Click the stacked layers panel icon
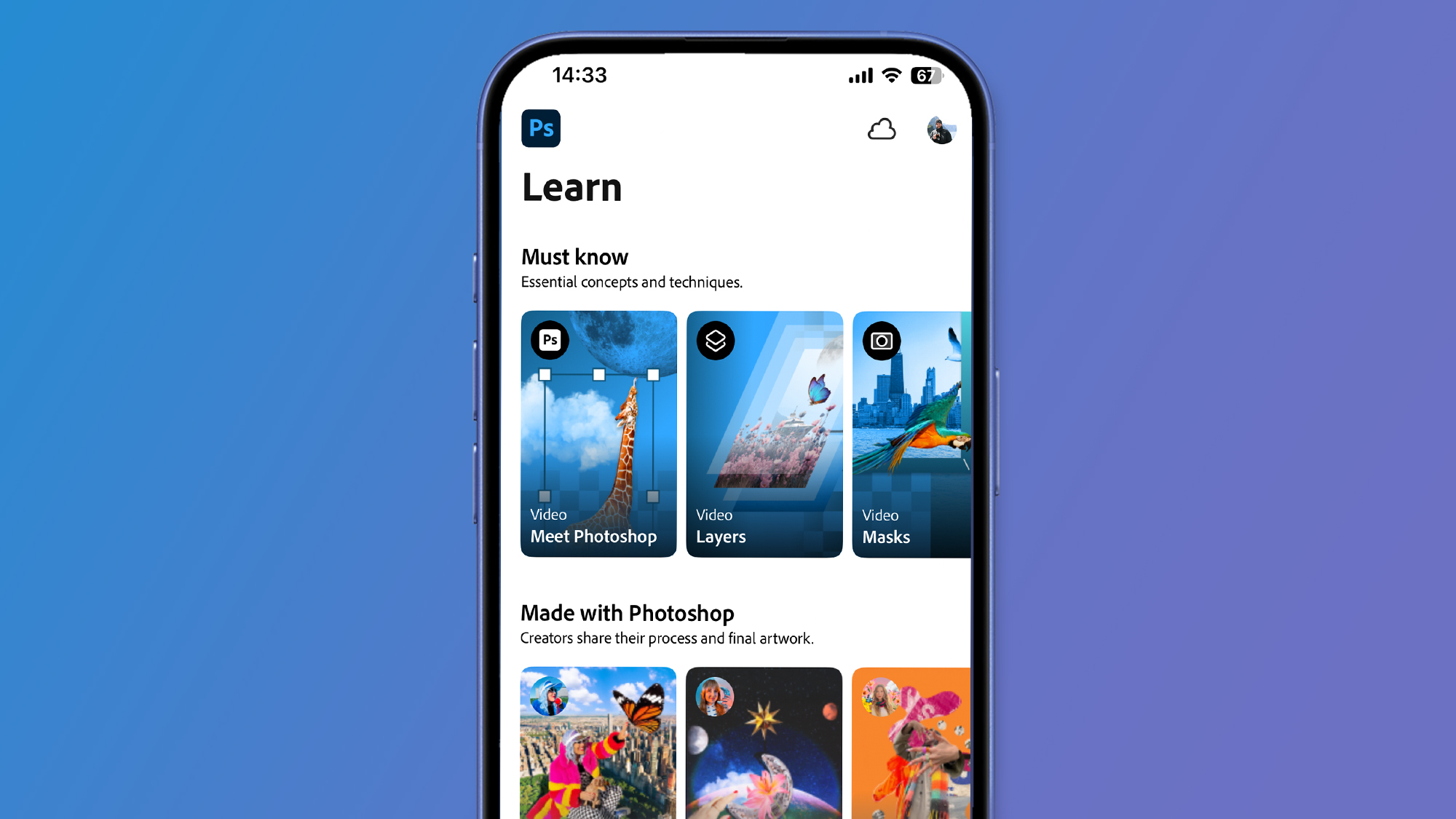Image resolution: width=1456 pixels, height=819 pixels. (716, 340)
